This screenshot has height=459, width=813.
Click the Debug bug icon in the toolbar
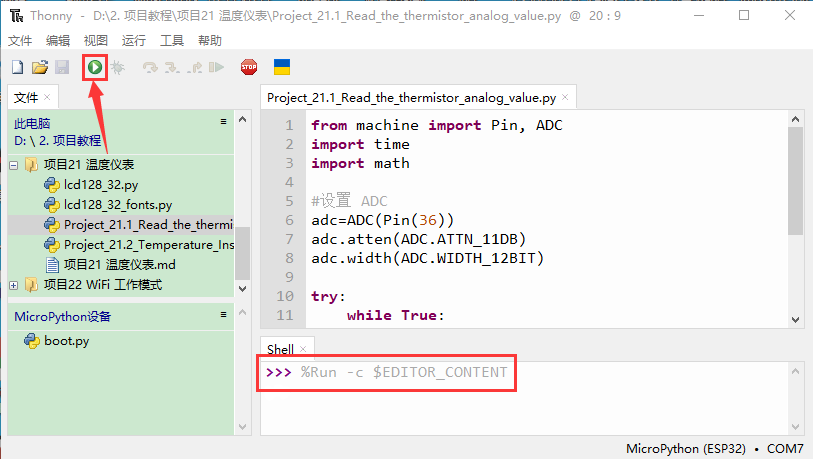click(117, 67)
